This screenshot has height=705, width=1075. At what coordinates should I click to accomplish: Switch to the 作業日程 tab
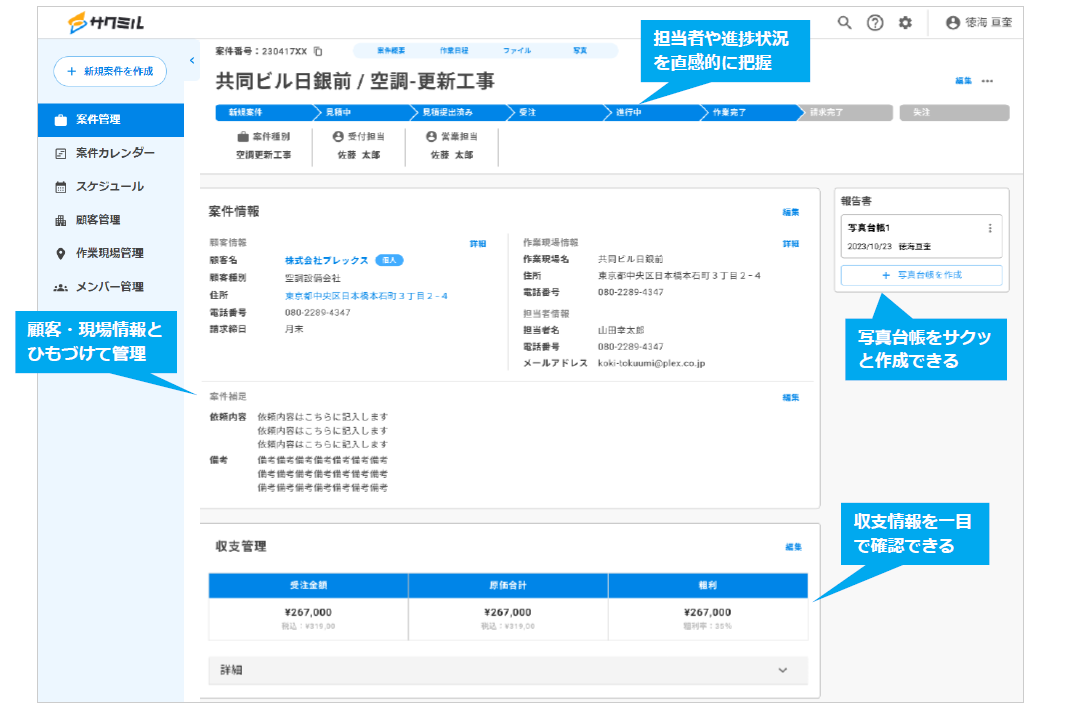click(454, 51)
